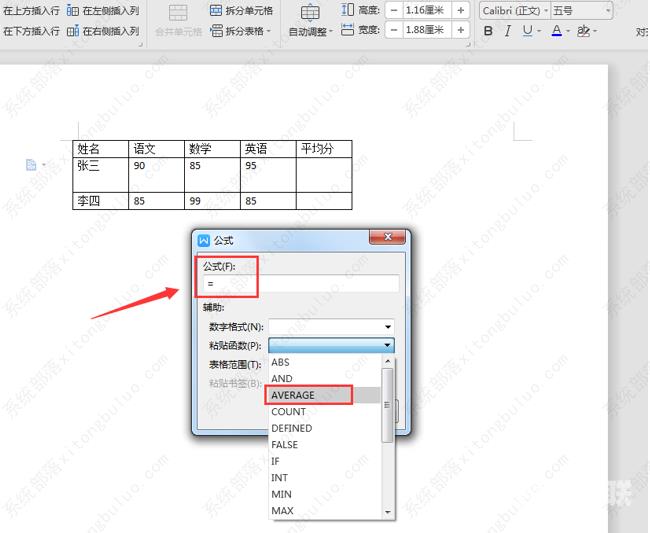Apply font color with the A icon
The image size is (650, 533).
557,31
